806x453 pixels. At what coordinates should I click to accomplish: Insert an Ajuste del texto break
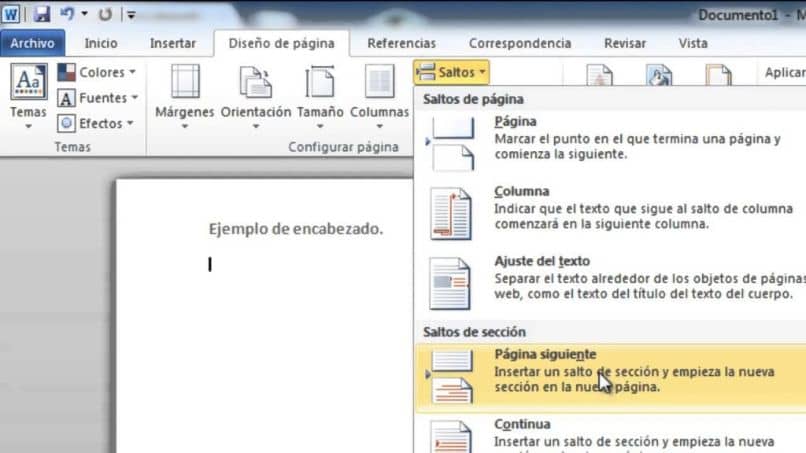[610, 283]
